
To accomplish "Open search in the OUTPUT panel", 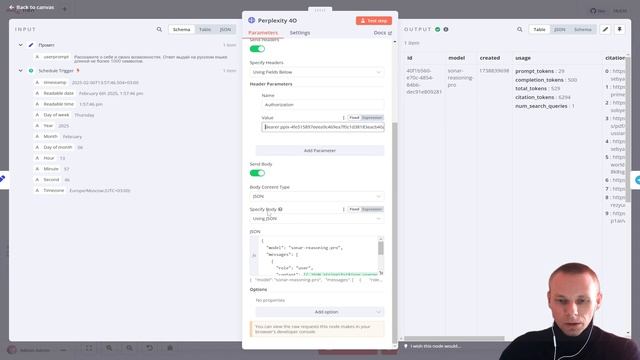I will pos(520,29).
